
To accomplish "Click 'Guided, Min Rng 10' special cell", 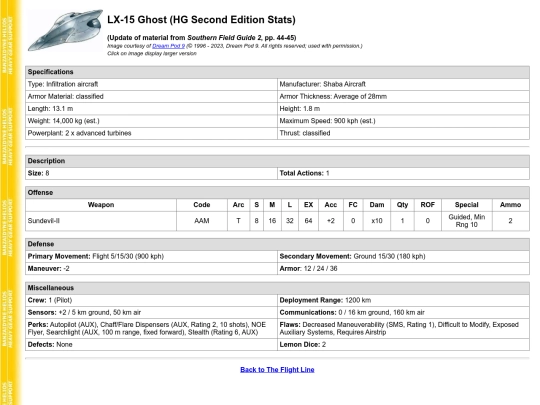I will pyautogui.click(x=467, y=221).
